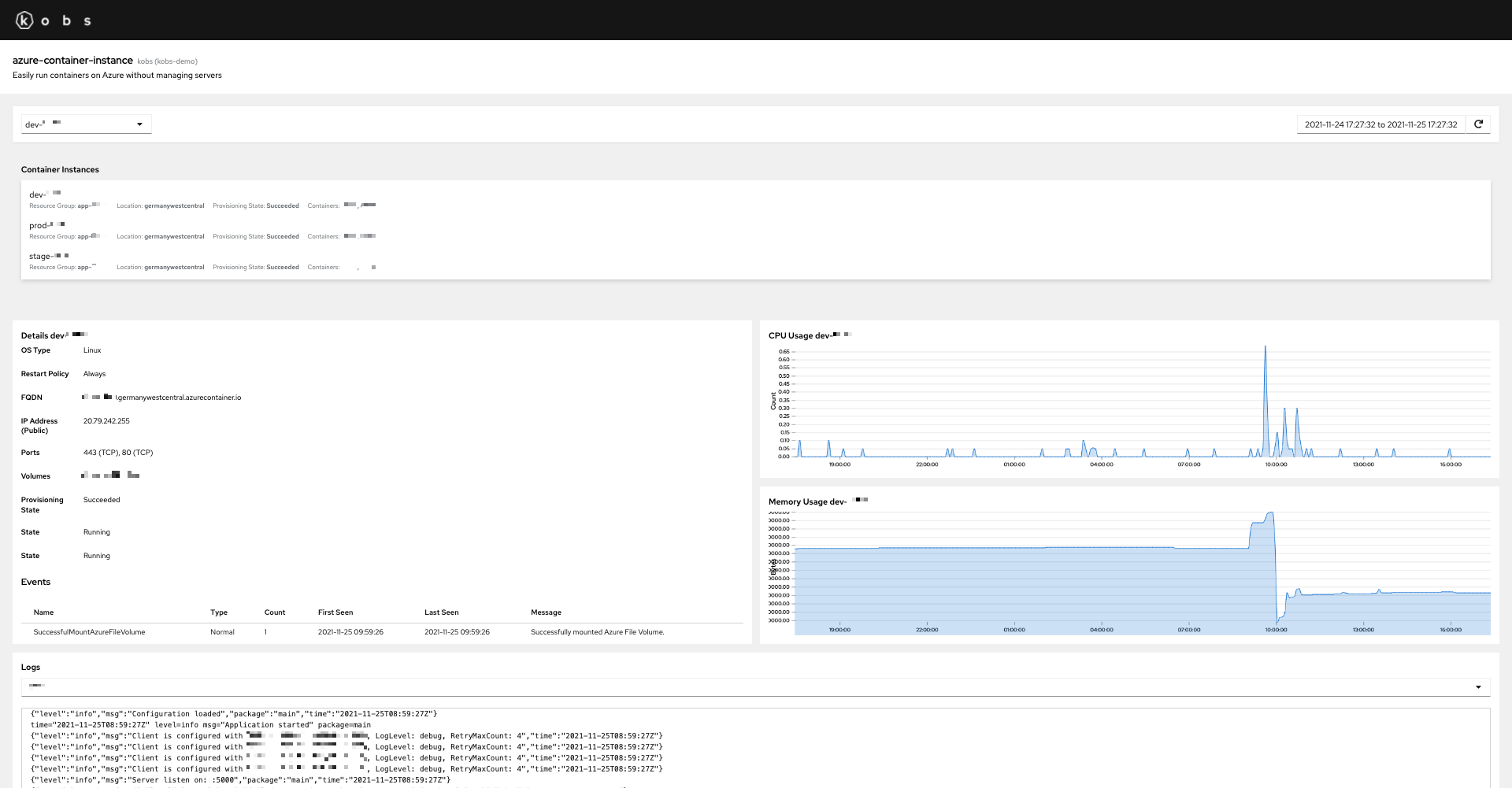Click the Last Seen column header

coord(441,612)
